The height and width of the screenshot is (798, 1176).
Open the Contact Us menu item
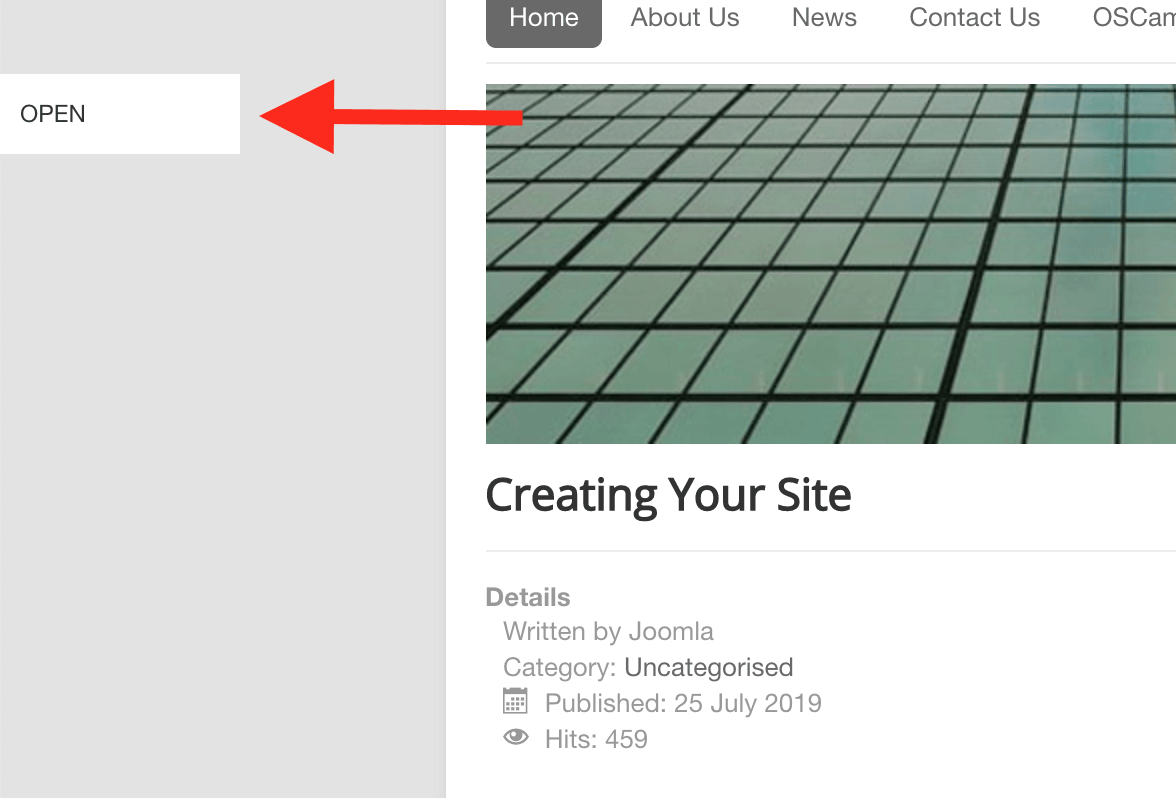click(x=974, y=18)
